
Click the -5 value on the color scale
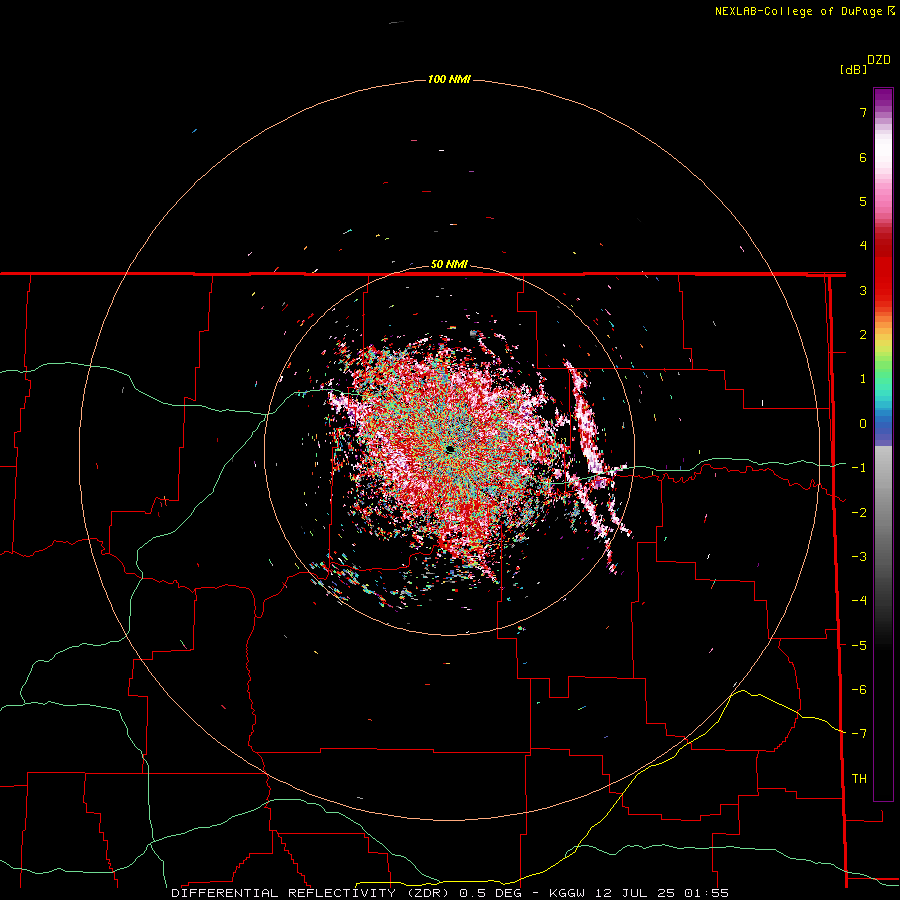point(859,645)
